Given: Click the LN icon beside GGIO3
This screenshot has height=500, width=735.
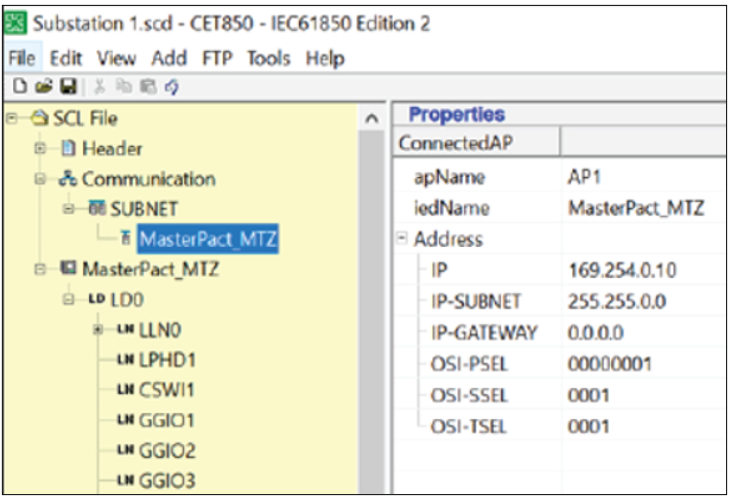Looking at the screenshot, I should pos(125,480).
